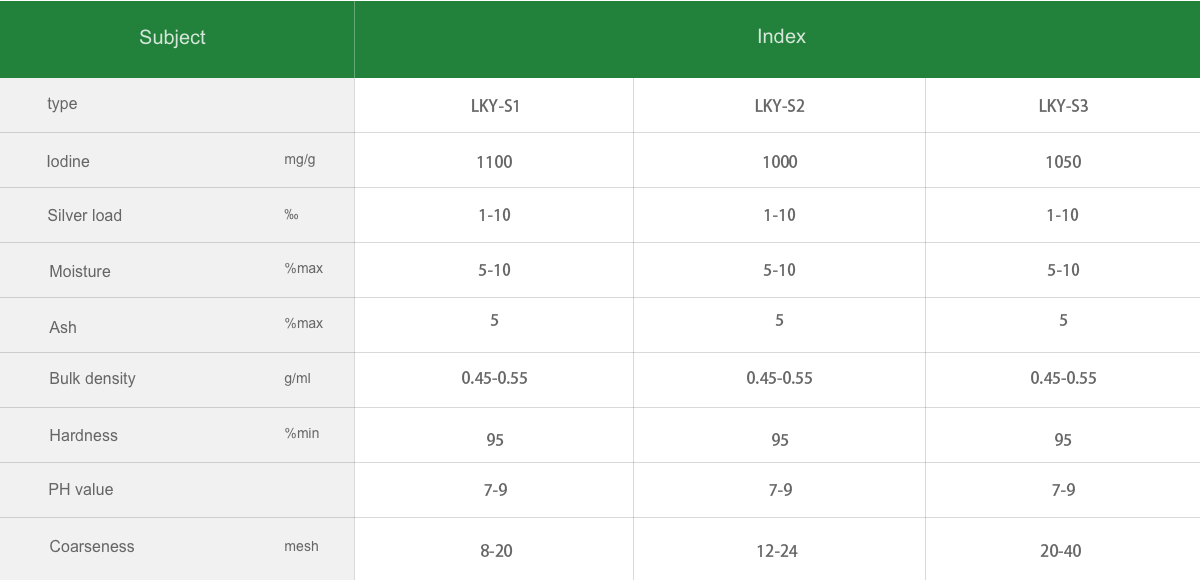
Task: Click the 20-40 mesh value
Action: [x=1060, y=551]
